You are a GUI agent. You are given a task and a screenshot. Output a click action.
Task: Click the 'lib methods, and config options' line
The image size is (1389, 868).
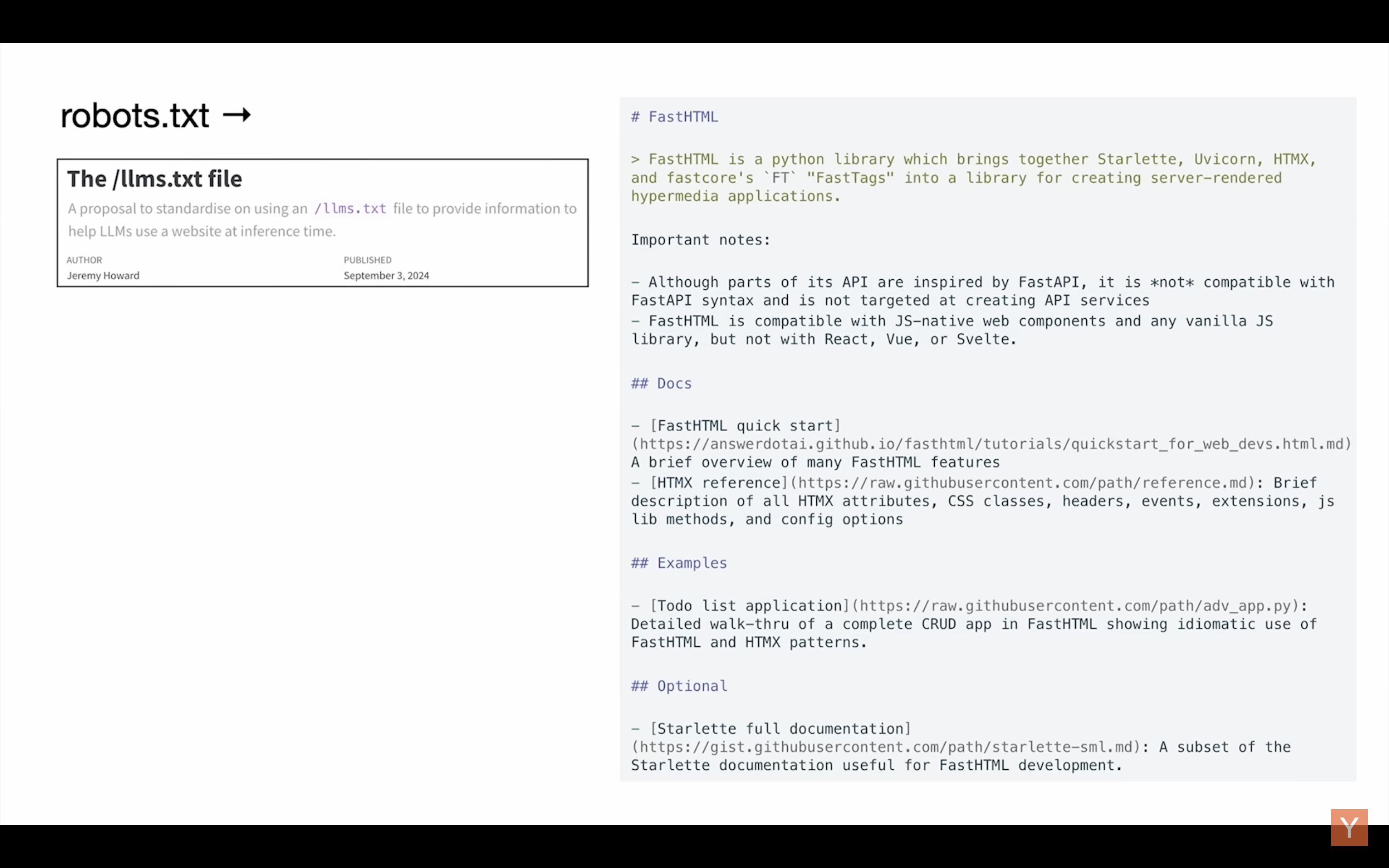[767, 519]
